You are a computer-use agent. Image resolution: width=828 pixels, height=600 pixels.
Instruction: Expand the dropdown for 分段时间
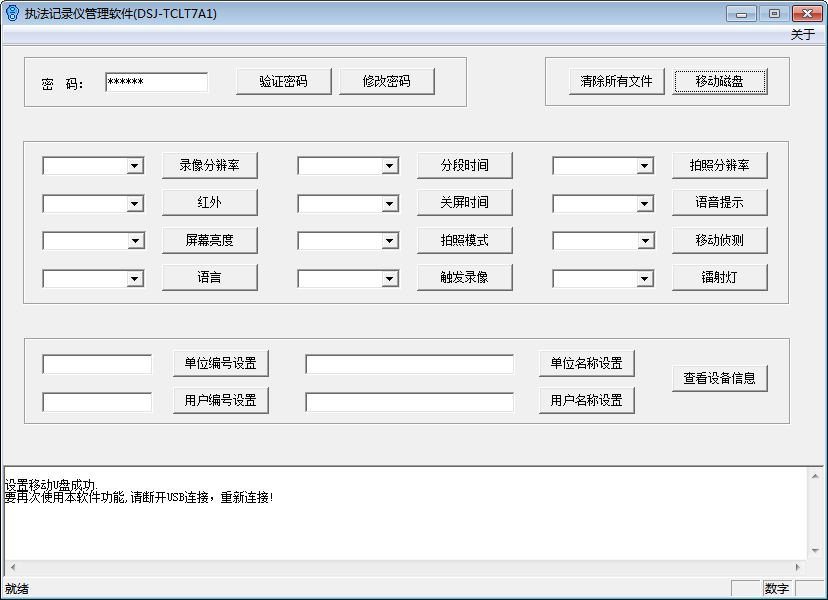390,166
